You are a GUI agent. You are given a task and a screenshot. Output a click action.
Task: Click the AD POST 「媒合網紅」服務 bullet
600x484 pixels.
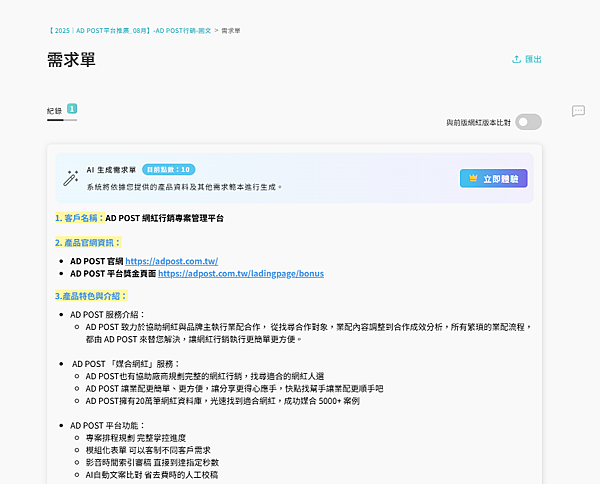126,364
